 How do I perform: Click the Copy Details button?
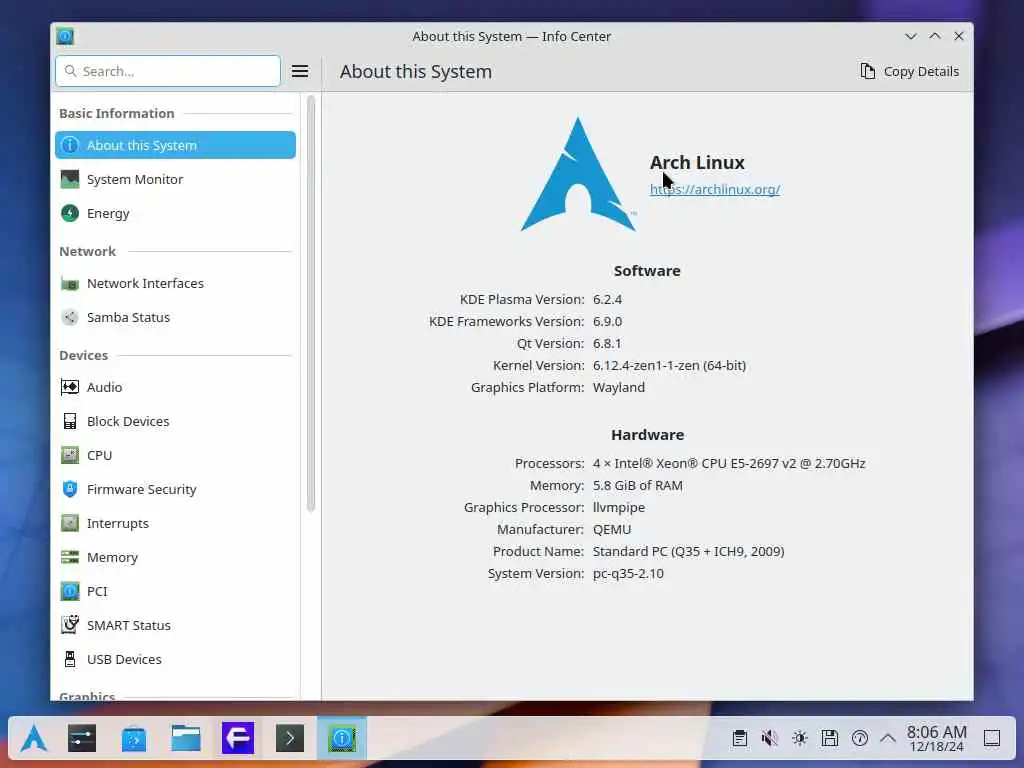click(x=909, y=71)
